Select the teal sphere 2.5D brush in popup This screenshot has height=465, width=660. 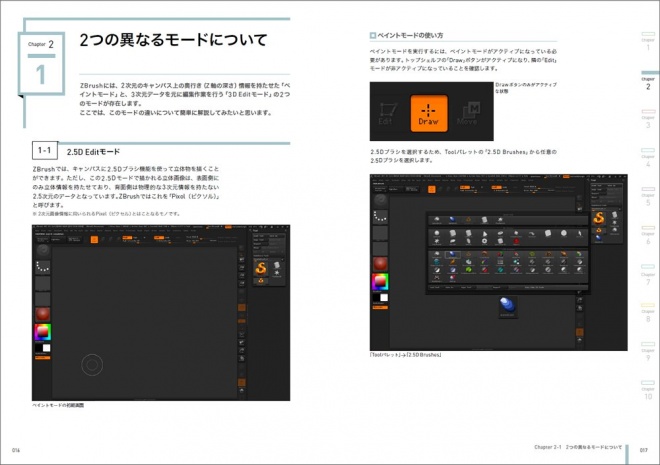click(436, 262)
